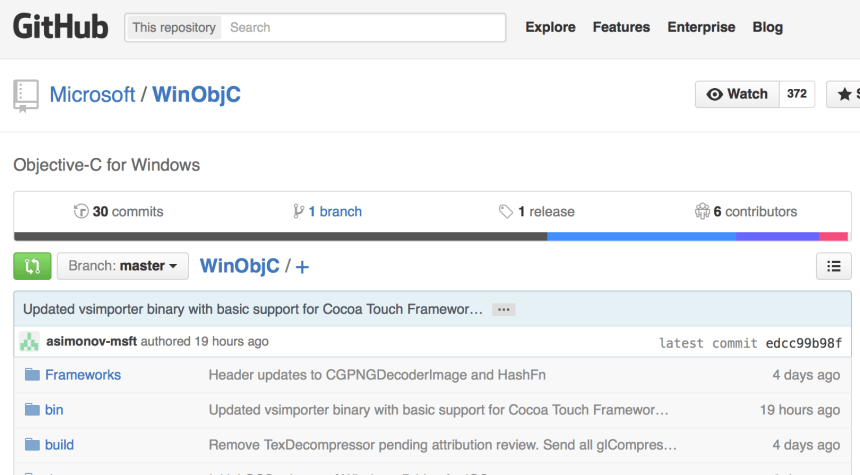Open the Microsoft organization link
Viewport: 860px width, 475px height.
92,95
